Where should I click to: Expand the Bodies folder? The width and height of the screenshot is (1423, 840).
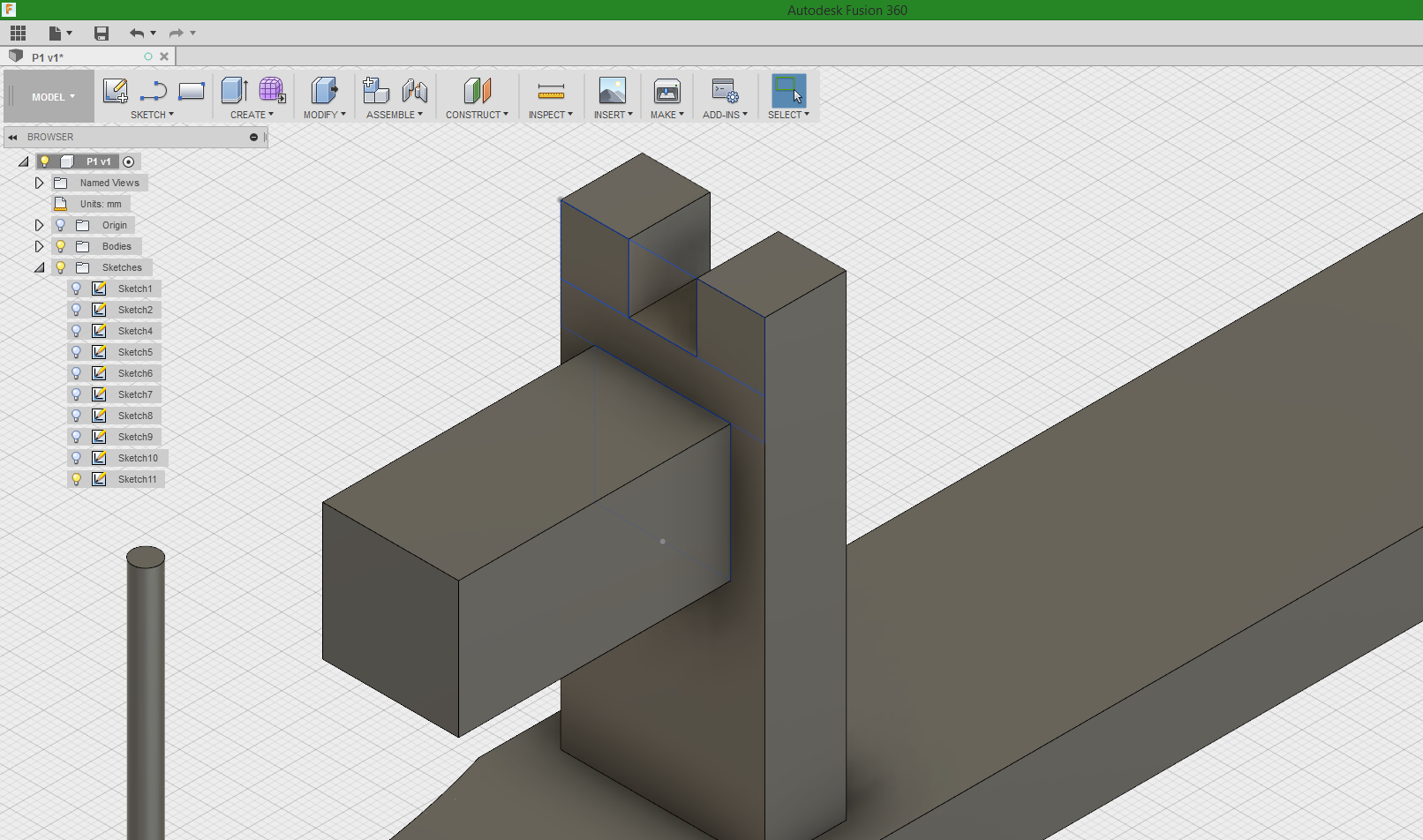[39, 246]
